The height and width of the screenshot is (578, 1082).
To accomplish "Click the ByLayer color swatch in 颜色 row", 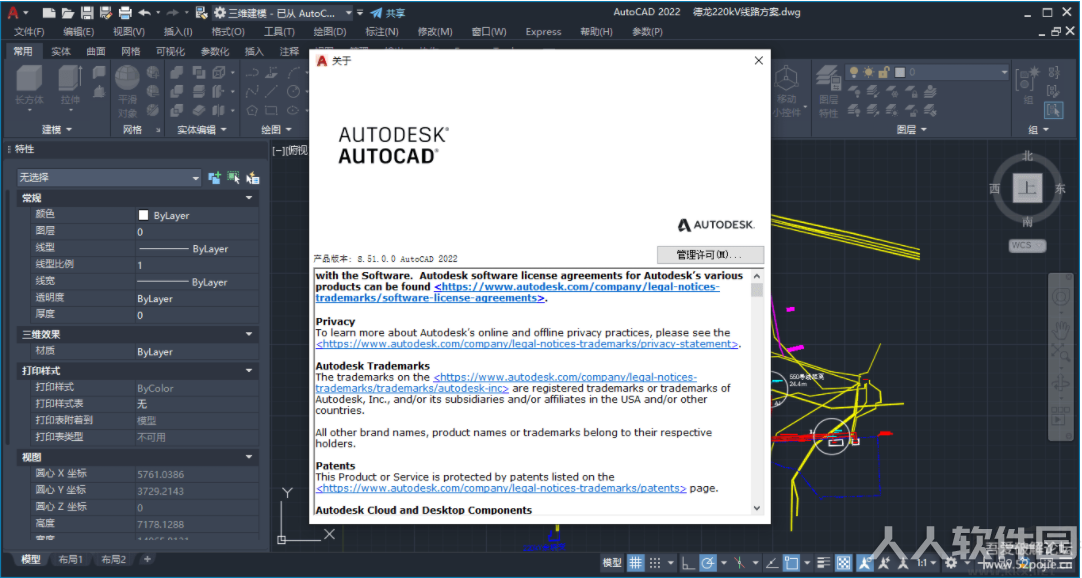I will pyautogui.click(x=144, y=215).
